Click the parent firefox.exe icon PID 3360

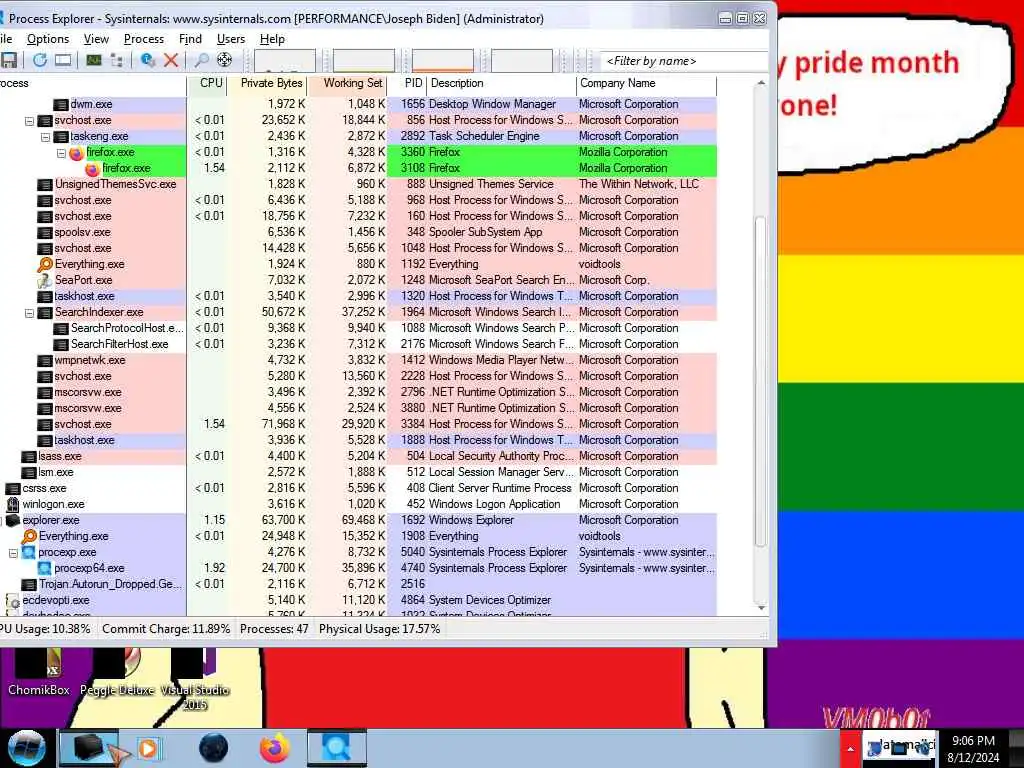pyautogui.click(x=76, y=153)
